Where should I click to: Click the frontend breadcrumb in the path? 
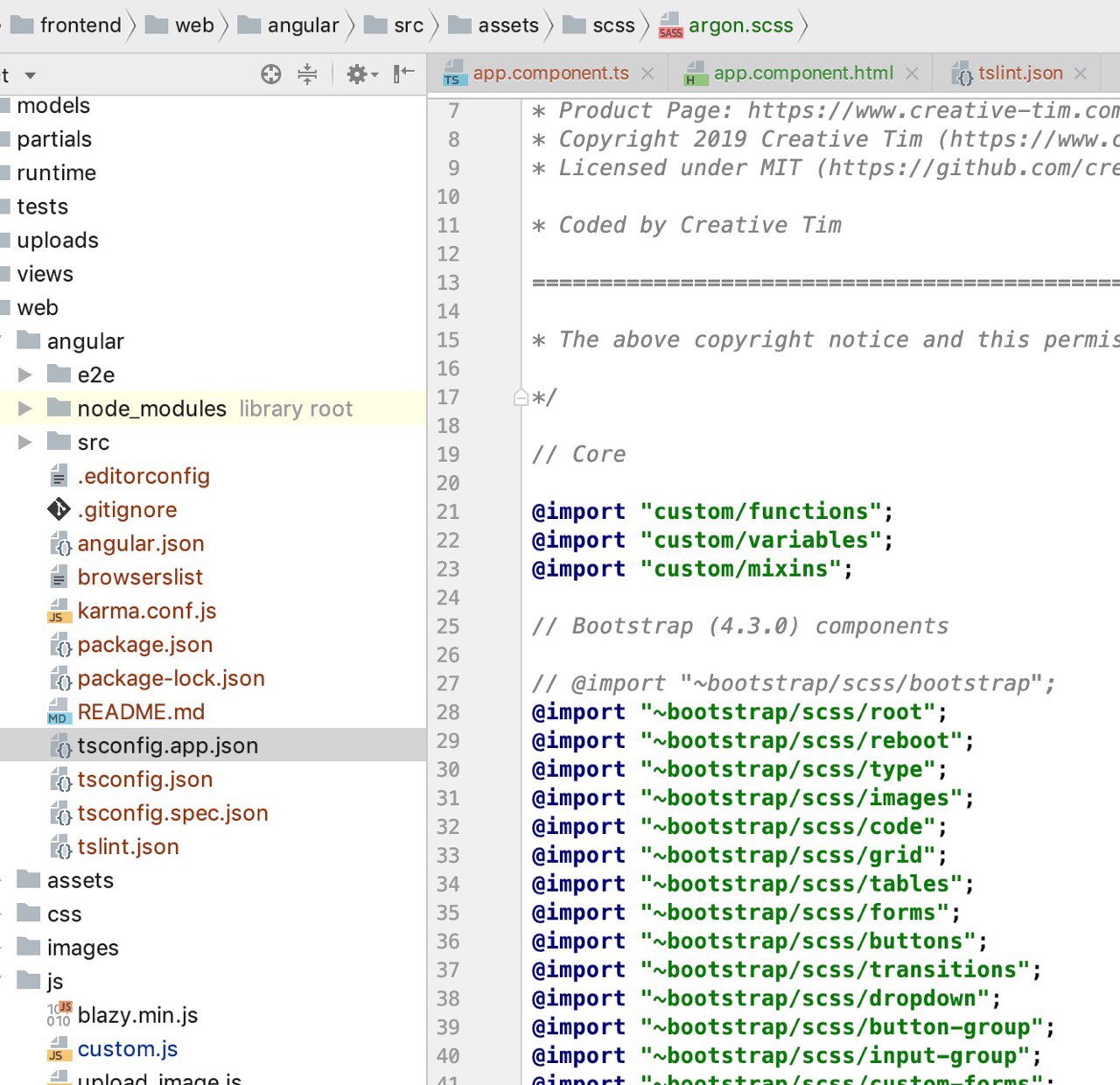(x=80, y=25)
